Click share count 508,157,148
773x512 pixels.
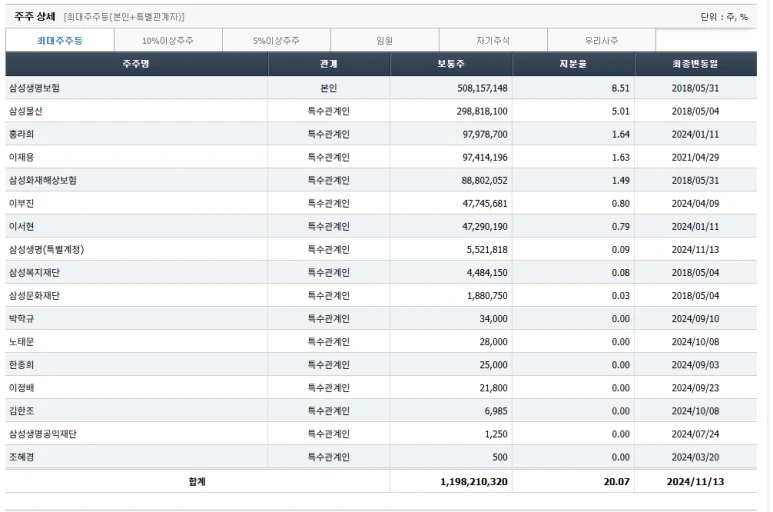(482, 88)
